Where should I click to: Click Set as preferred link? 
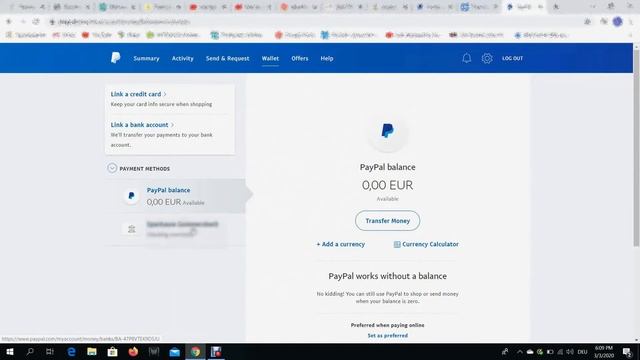coord(387,336)
